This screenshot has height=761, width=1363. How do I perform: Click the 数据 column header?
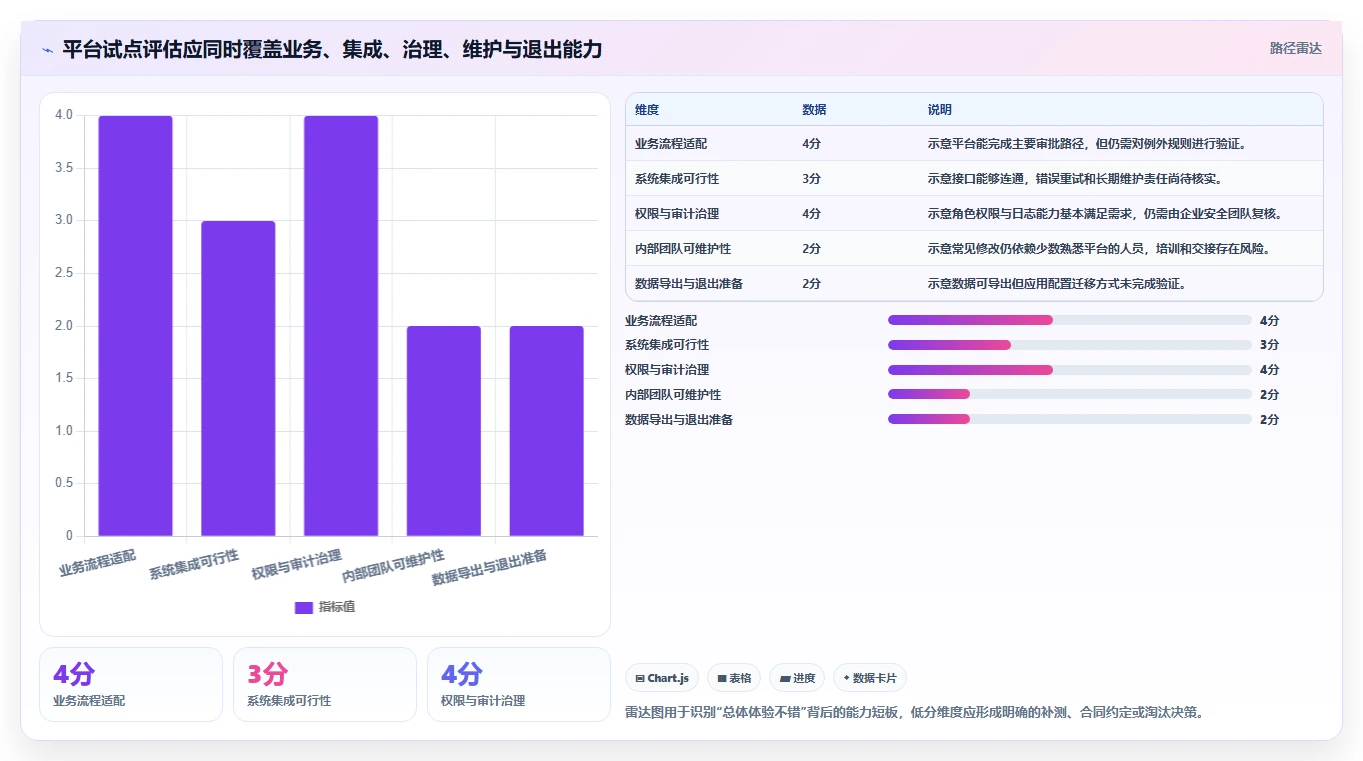point(814,110)
